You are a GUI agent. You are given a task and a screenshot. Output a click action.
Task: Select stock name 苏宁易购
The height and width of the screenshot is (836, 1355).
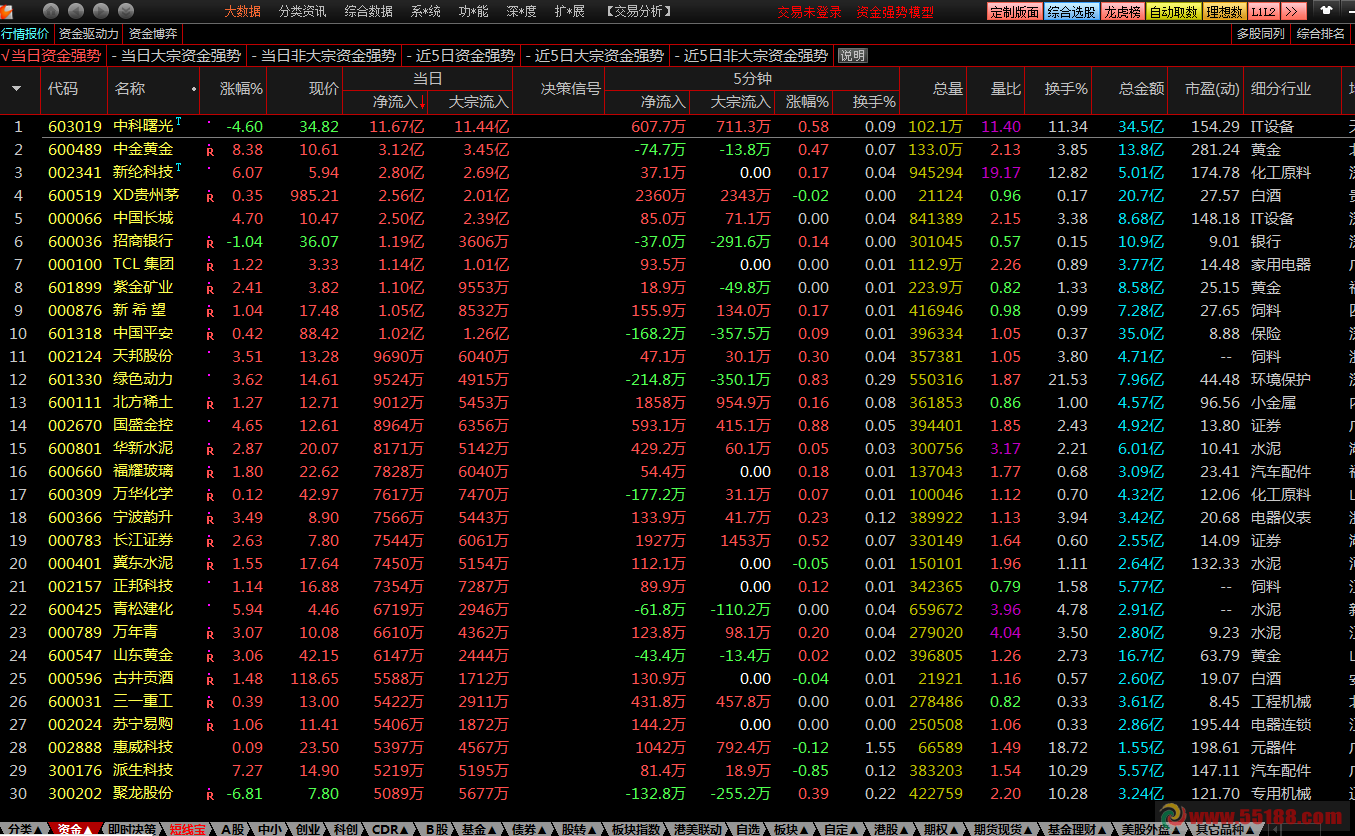coord(143,725)
